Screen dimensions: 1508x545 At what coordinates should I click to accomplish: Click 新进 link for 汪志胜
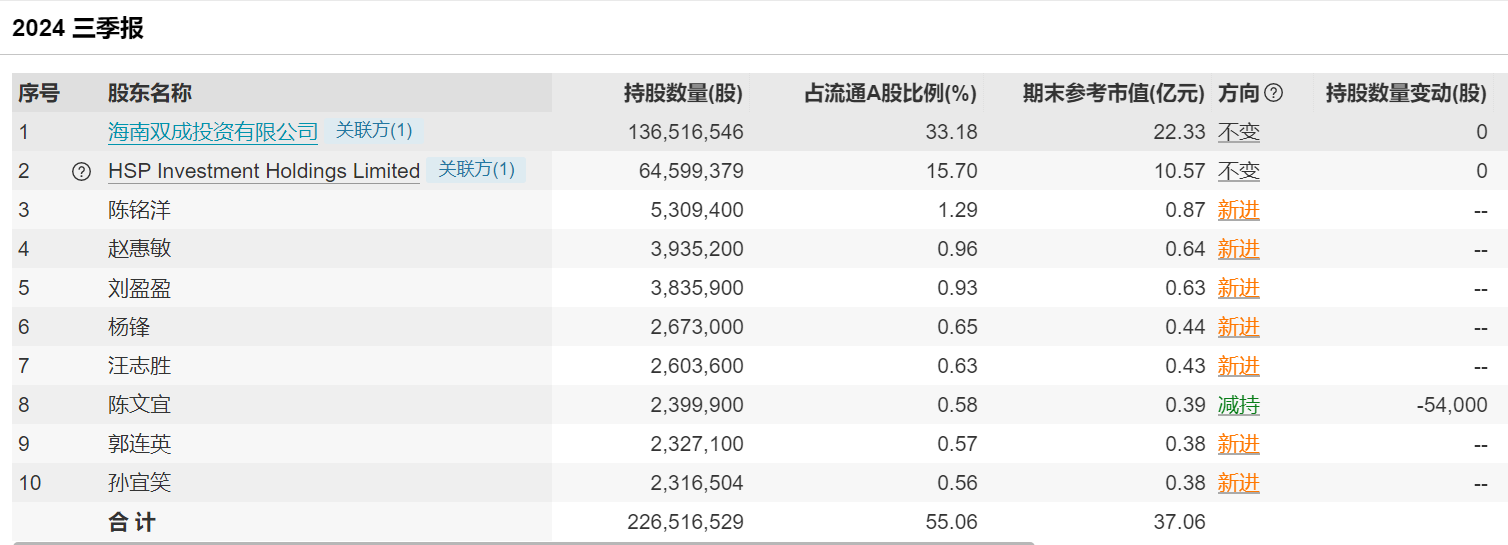[x=1238, y=366]
